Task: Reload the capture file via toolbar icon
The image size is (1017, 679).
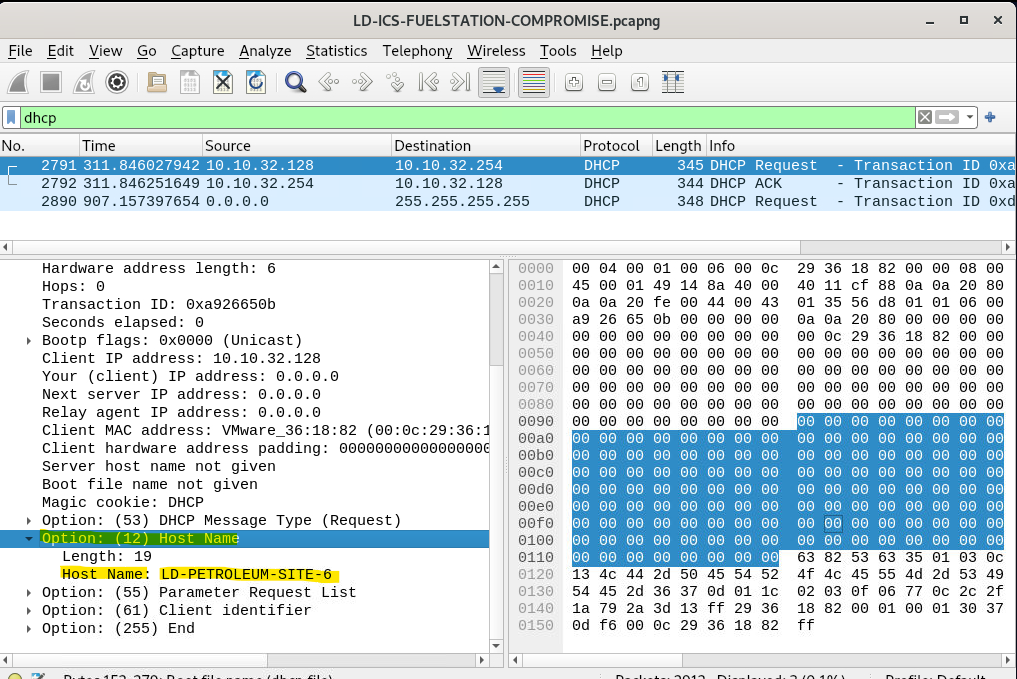Action: [x=256, y=82]
